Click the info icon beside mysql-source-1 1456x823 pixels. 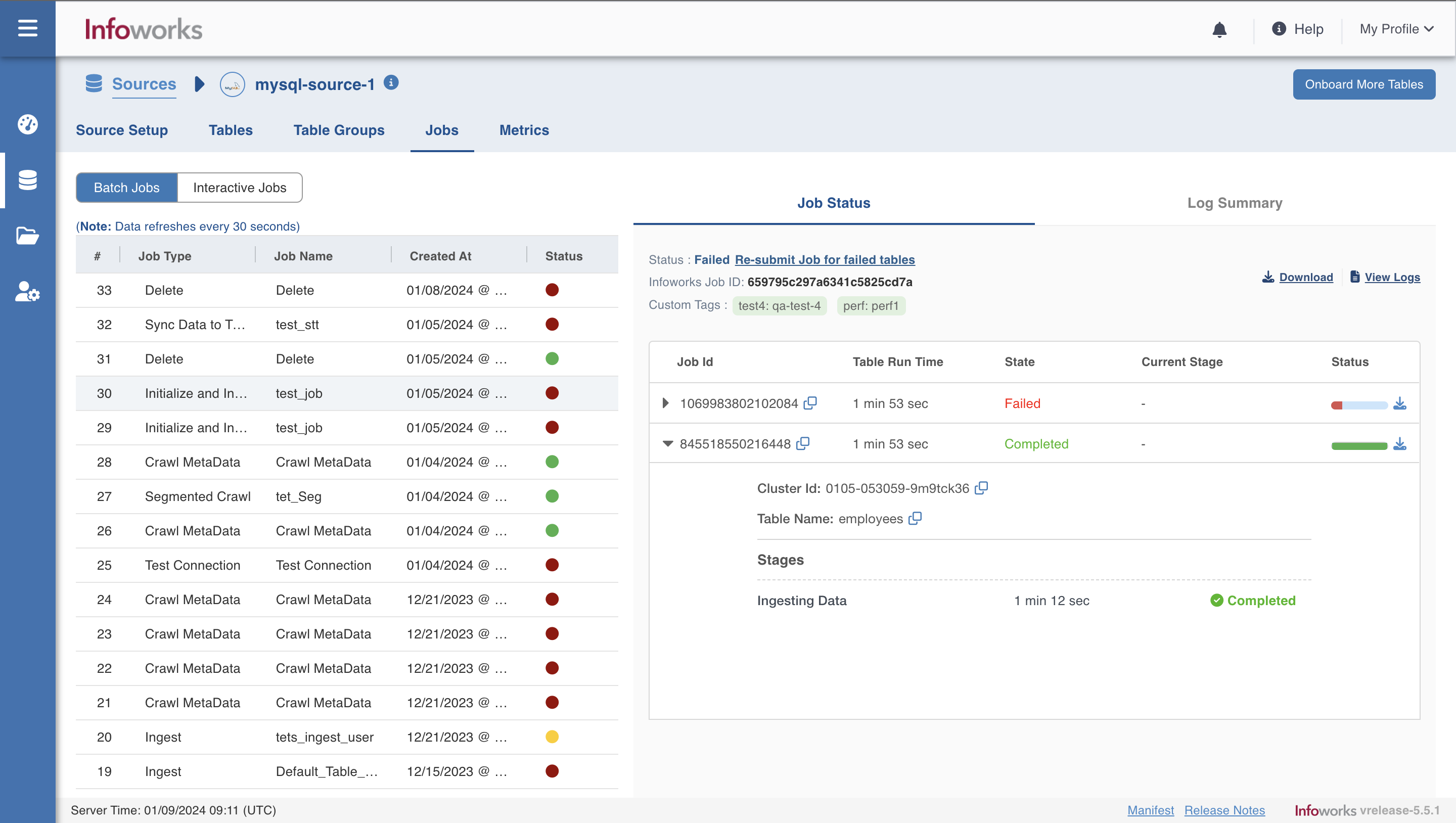391,82
